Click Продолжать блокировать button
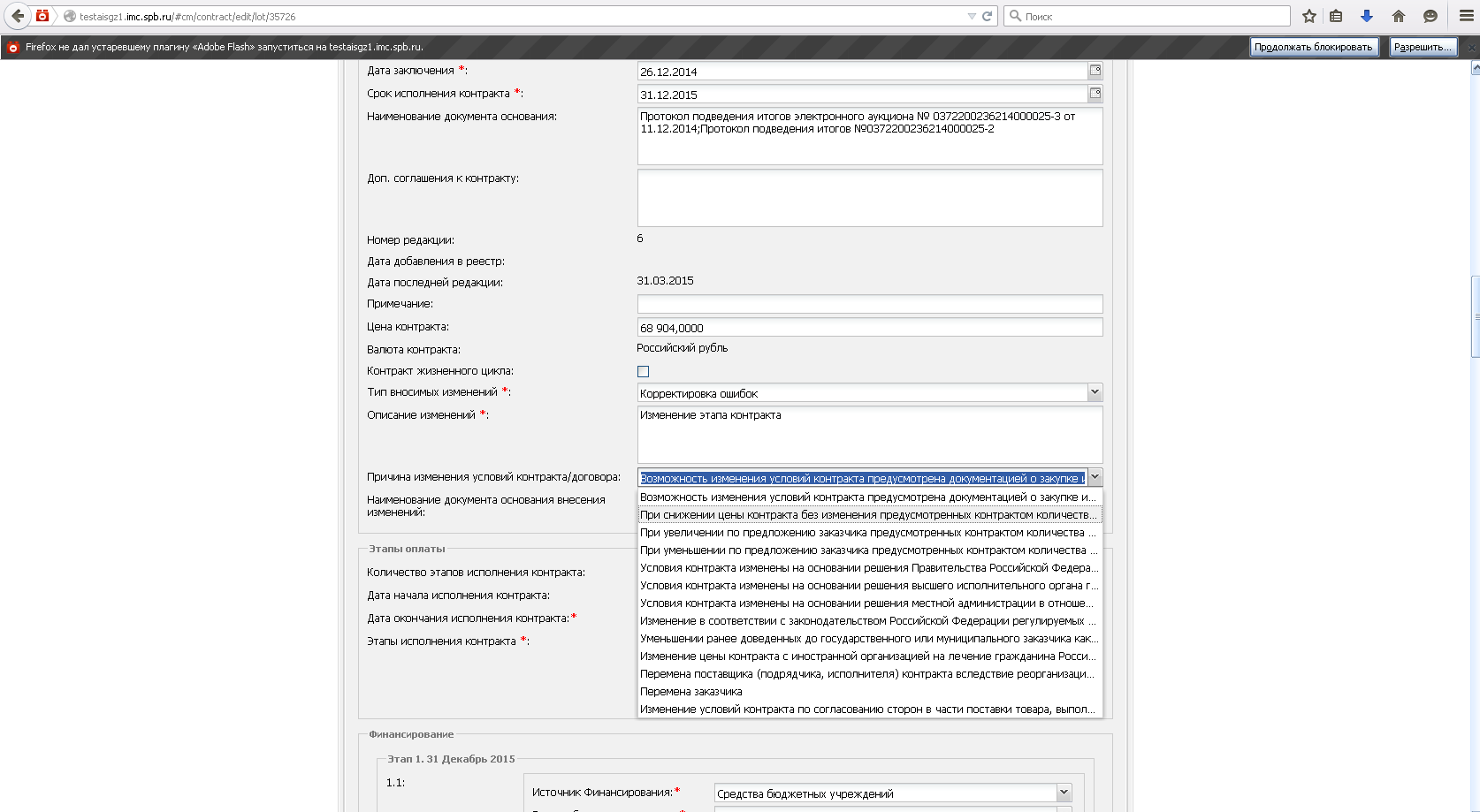This screenshot has height=812, width=1480. 1314,47
